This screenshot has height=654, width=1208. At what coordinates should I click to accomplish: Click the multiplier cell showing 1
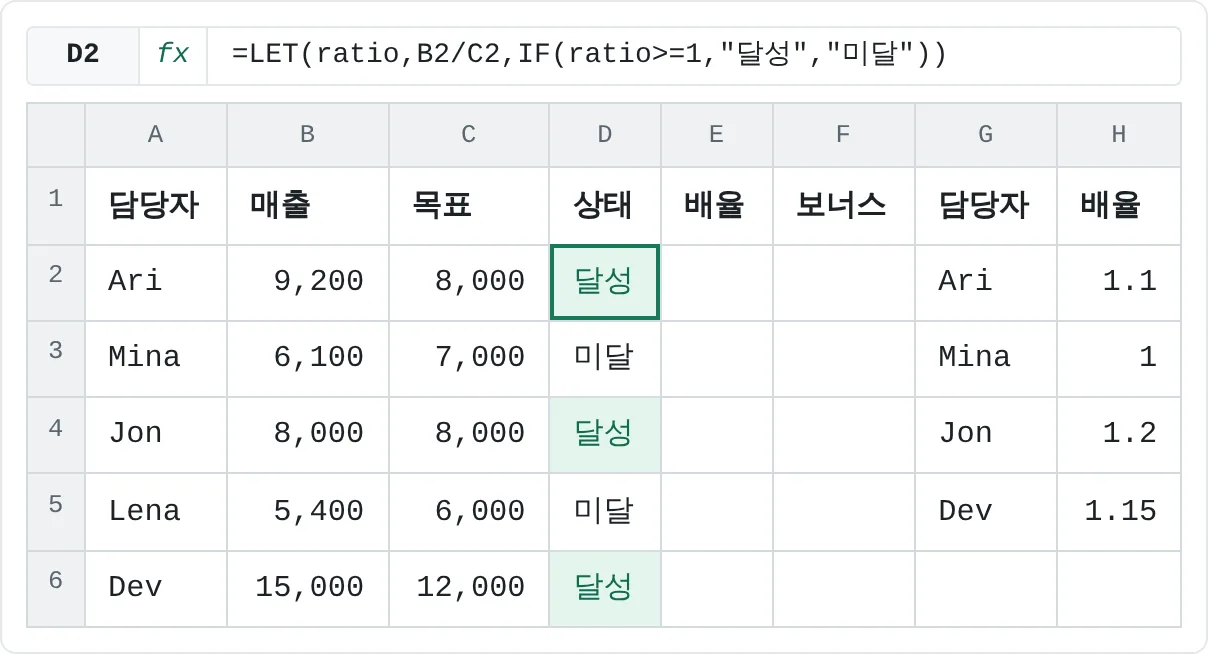tap(1119, 358)
